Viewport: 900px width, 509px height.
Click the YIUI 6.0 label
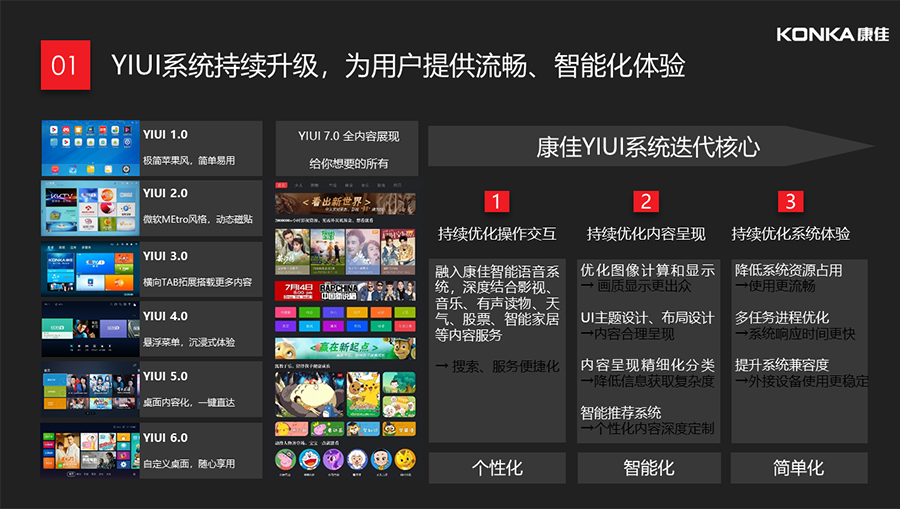coord(165,438)
